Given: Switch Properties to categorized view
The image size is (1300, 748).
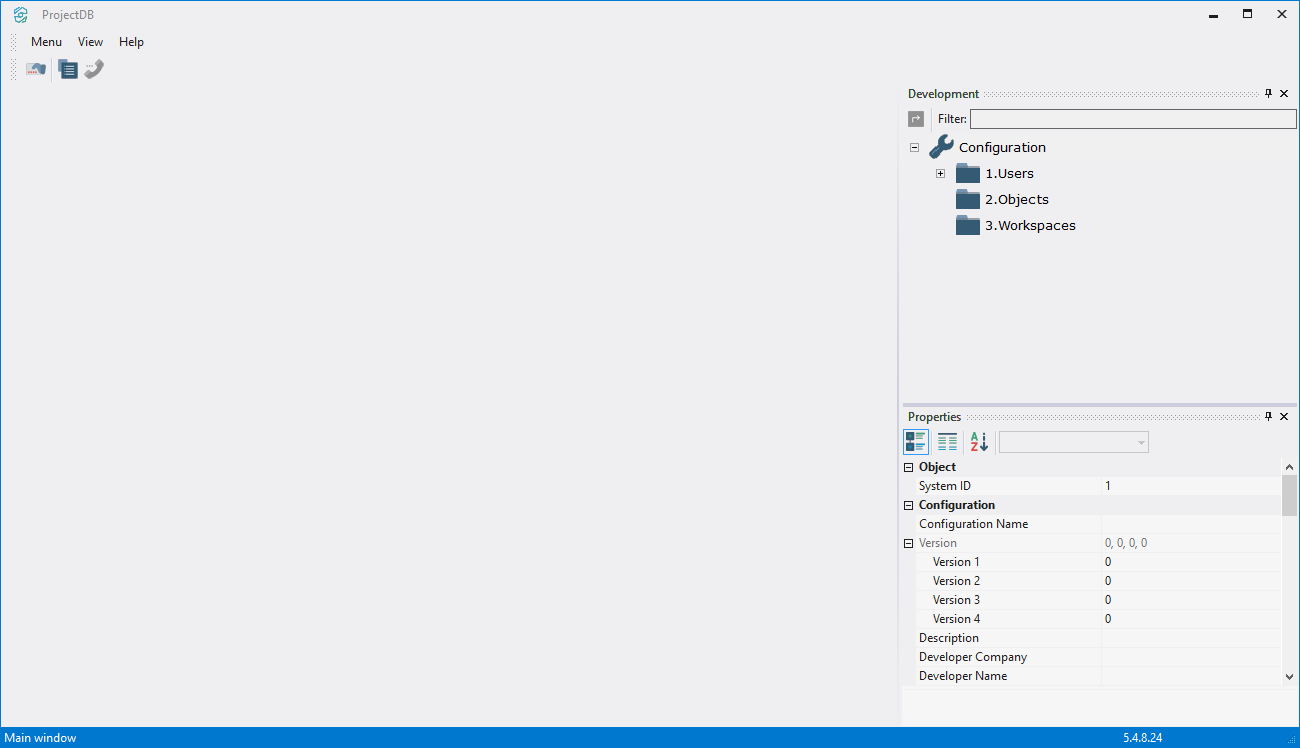Looking at the screenshot, I should point(916,442).
